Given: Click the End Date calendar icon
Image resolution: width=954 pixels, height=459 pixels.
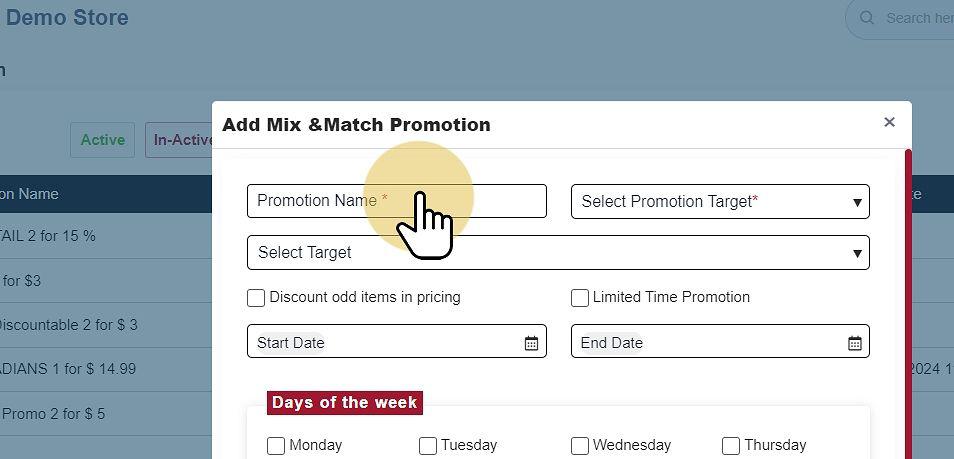Looking at the screenshot, I should coord(855,343).
